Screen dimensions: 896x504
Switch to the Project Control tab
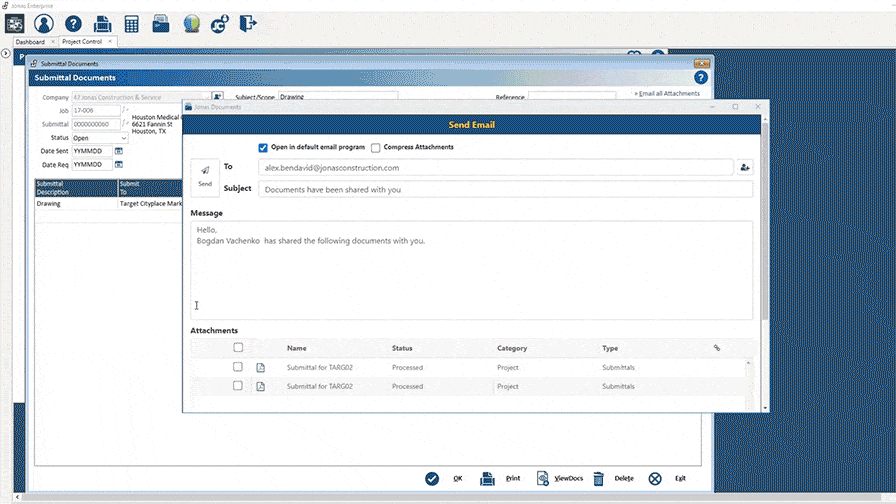82,42
